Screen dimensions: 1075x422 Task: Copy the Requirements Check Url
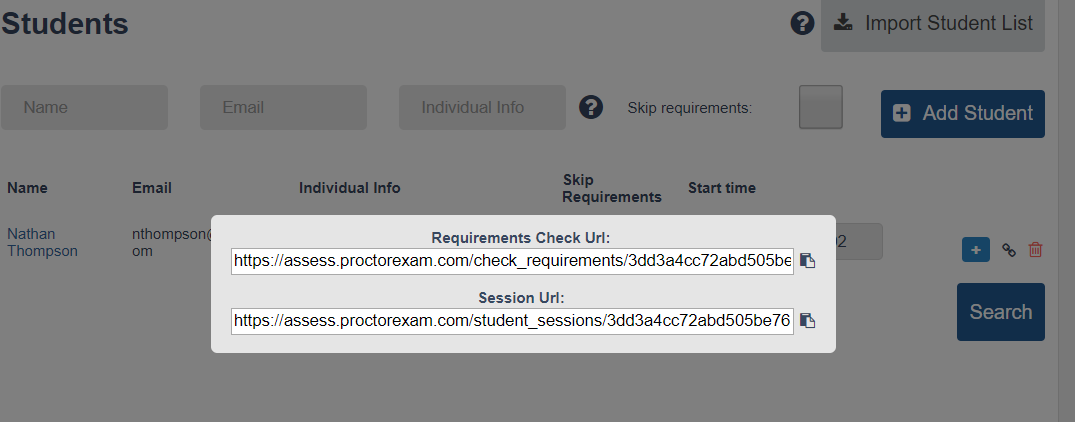[x=808, y=261]
